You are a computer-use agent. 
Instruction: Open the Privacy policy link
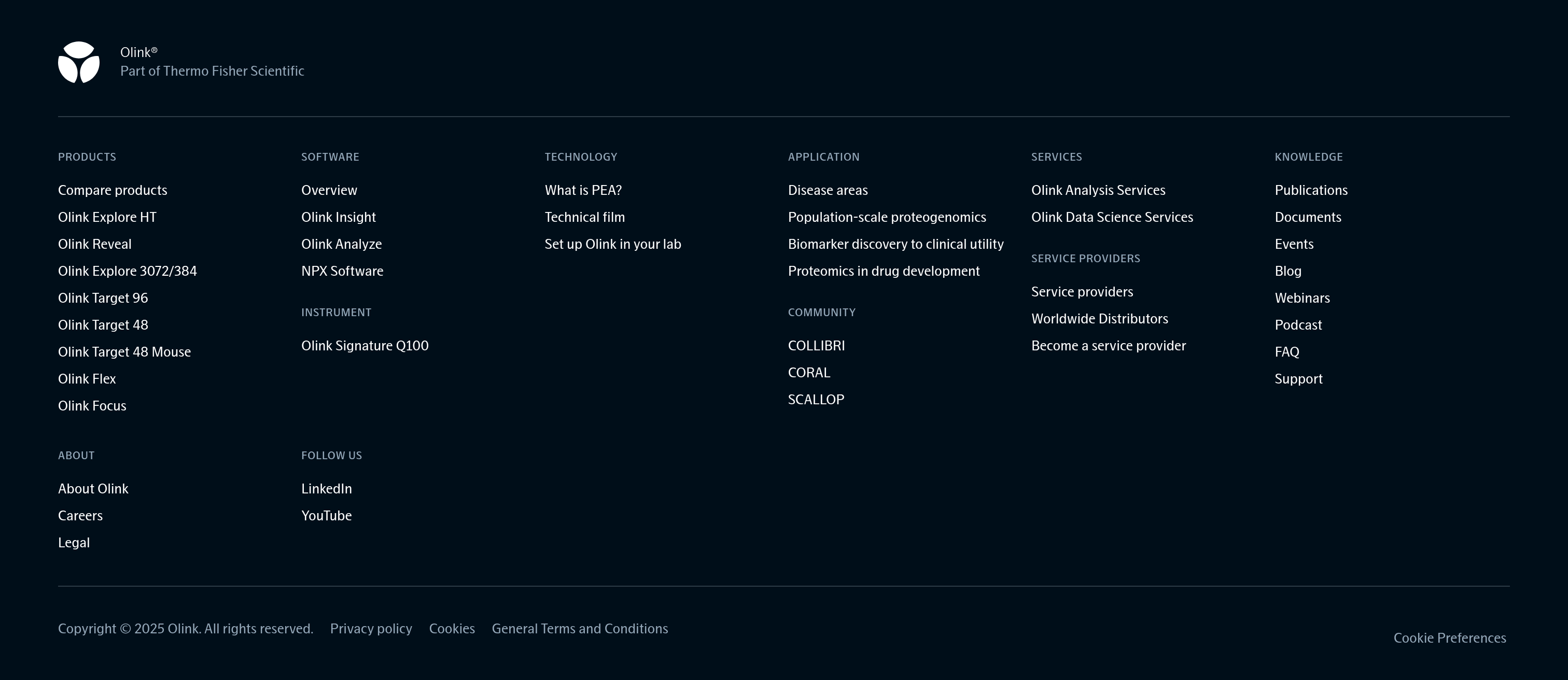point(371,628)
